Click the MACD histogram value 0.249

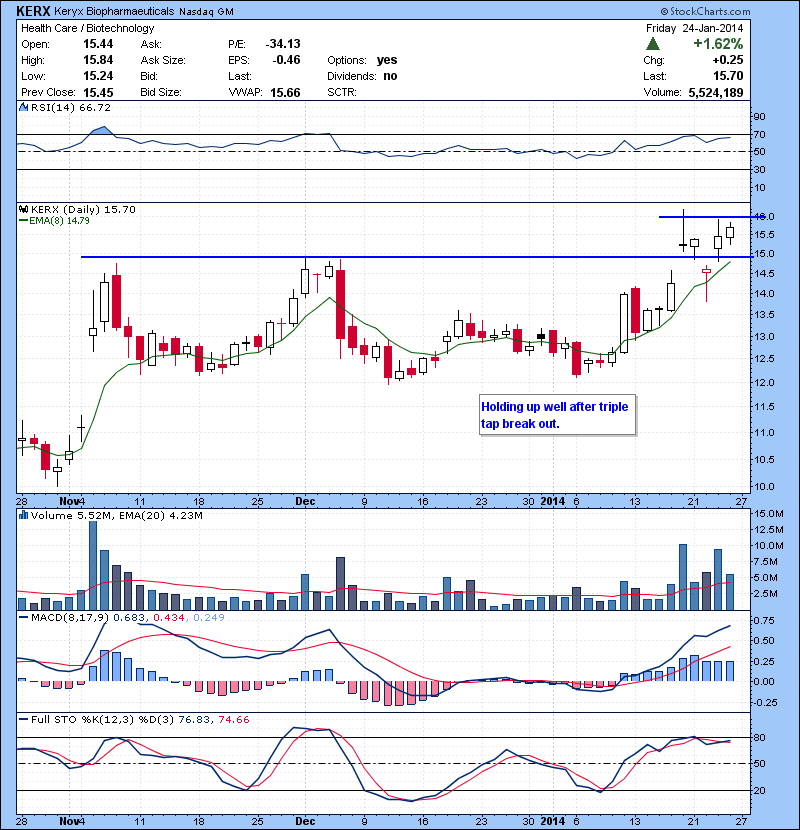(209, 617)
